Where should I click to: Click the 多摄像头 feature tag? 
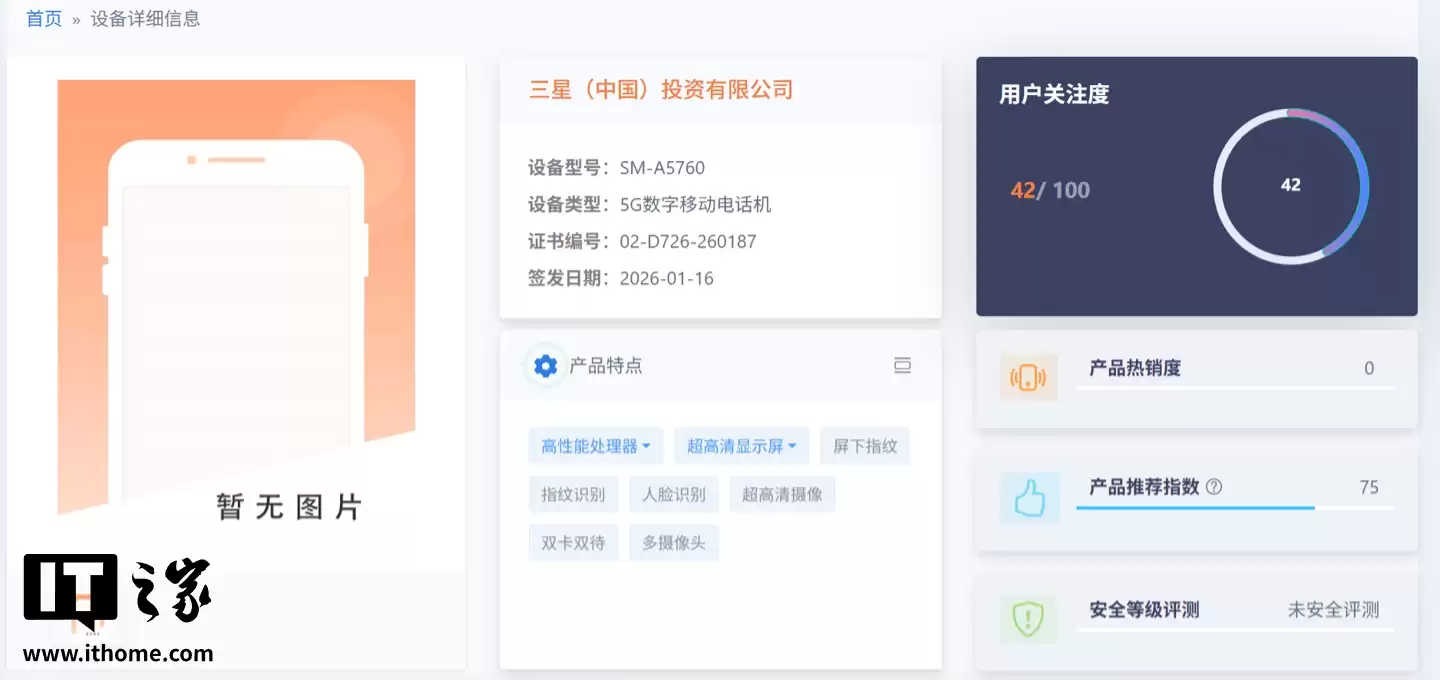click(674, 542)
